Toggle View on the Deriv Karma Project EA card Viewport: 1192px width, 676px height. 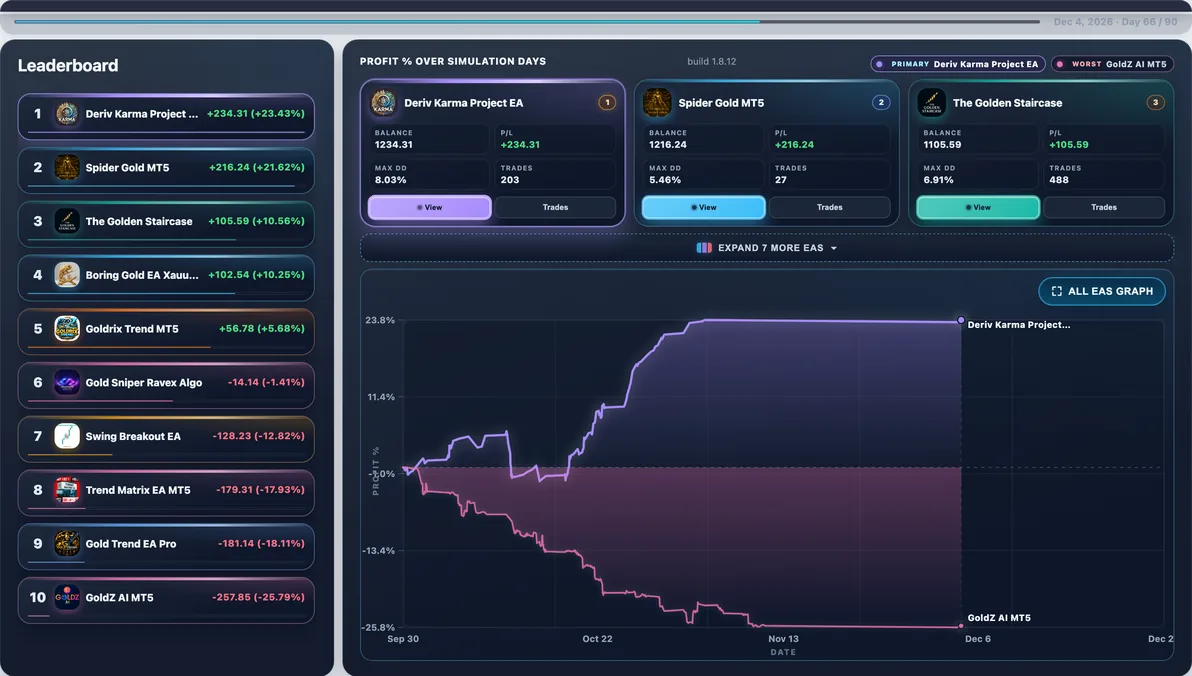pyautogui.click(x=430, y=208)
